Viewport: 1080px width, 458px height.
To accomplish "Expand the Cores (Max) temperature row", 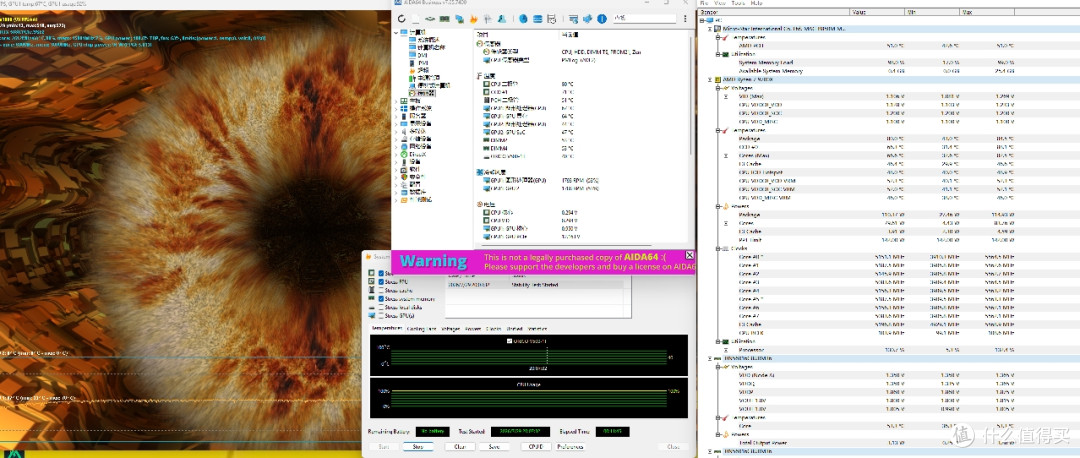I will 726,156.
